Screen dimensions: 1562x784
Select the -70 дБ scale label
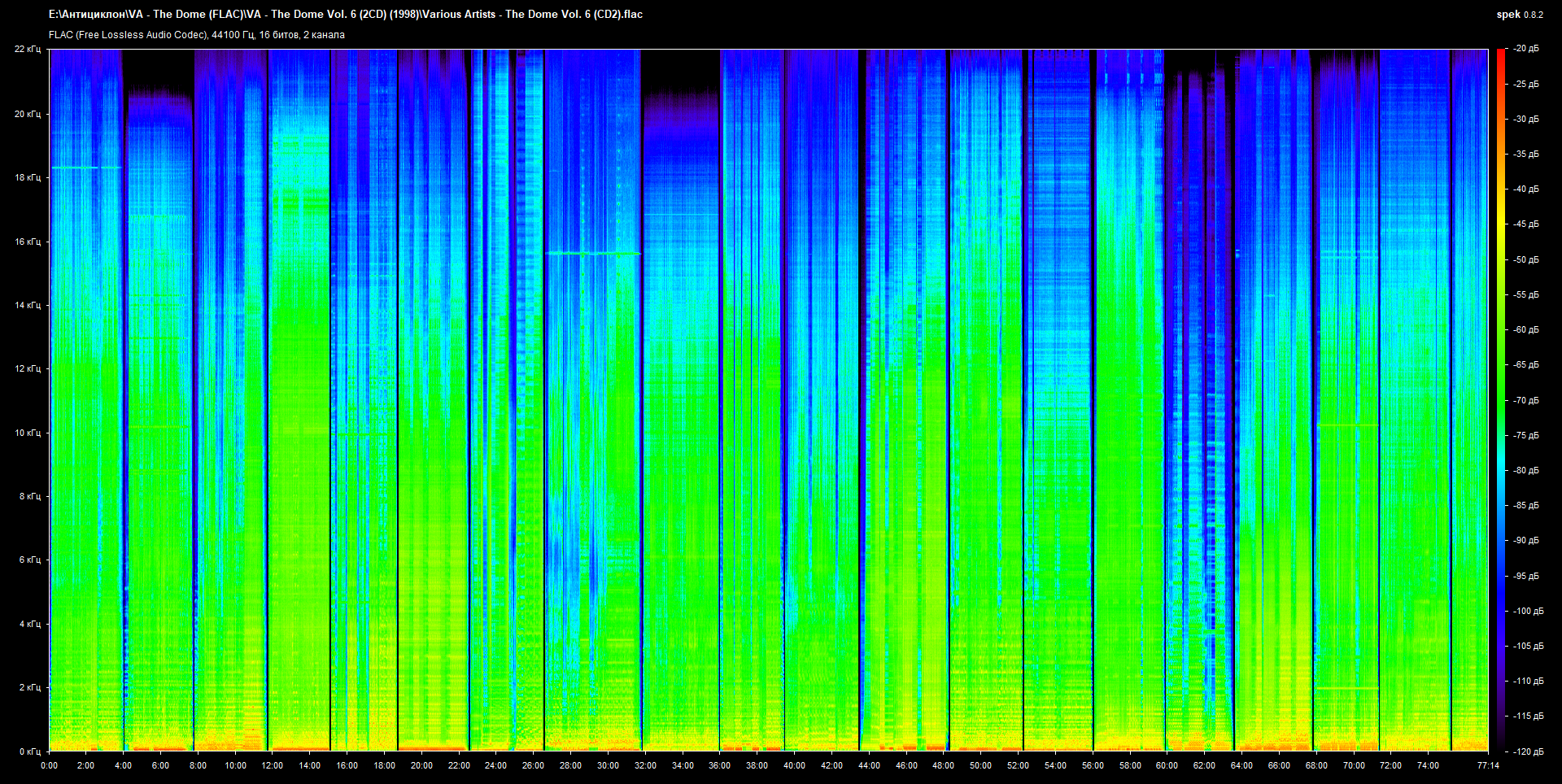pyautogui.click(x=1525, y=400)
